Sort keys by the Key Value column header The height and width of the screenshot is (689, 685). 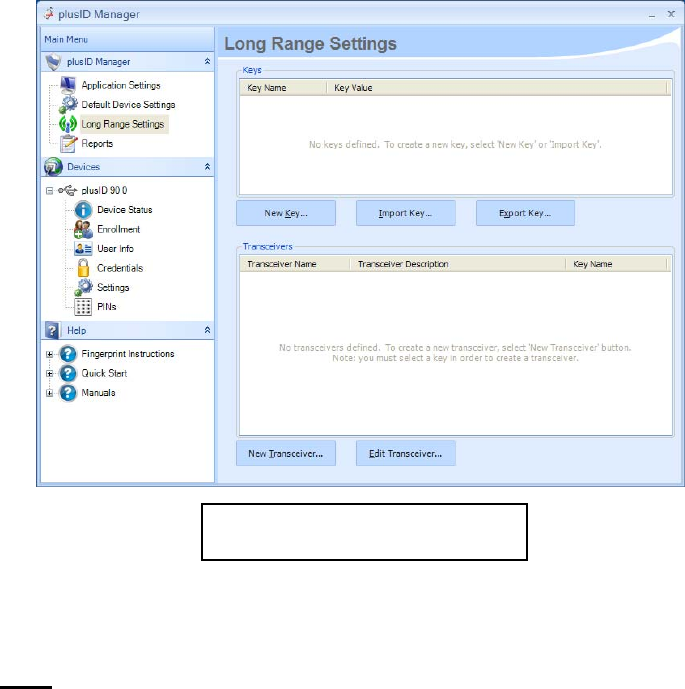click(497, 87)
